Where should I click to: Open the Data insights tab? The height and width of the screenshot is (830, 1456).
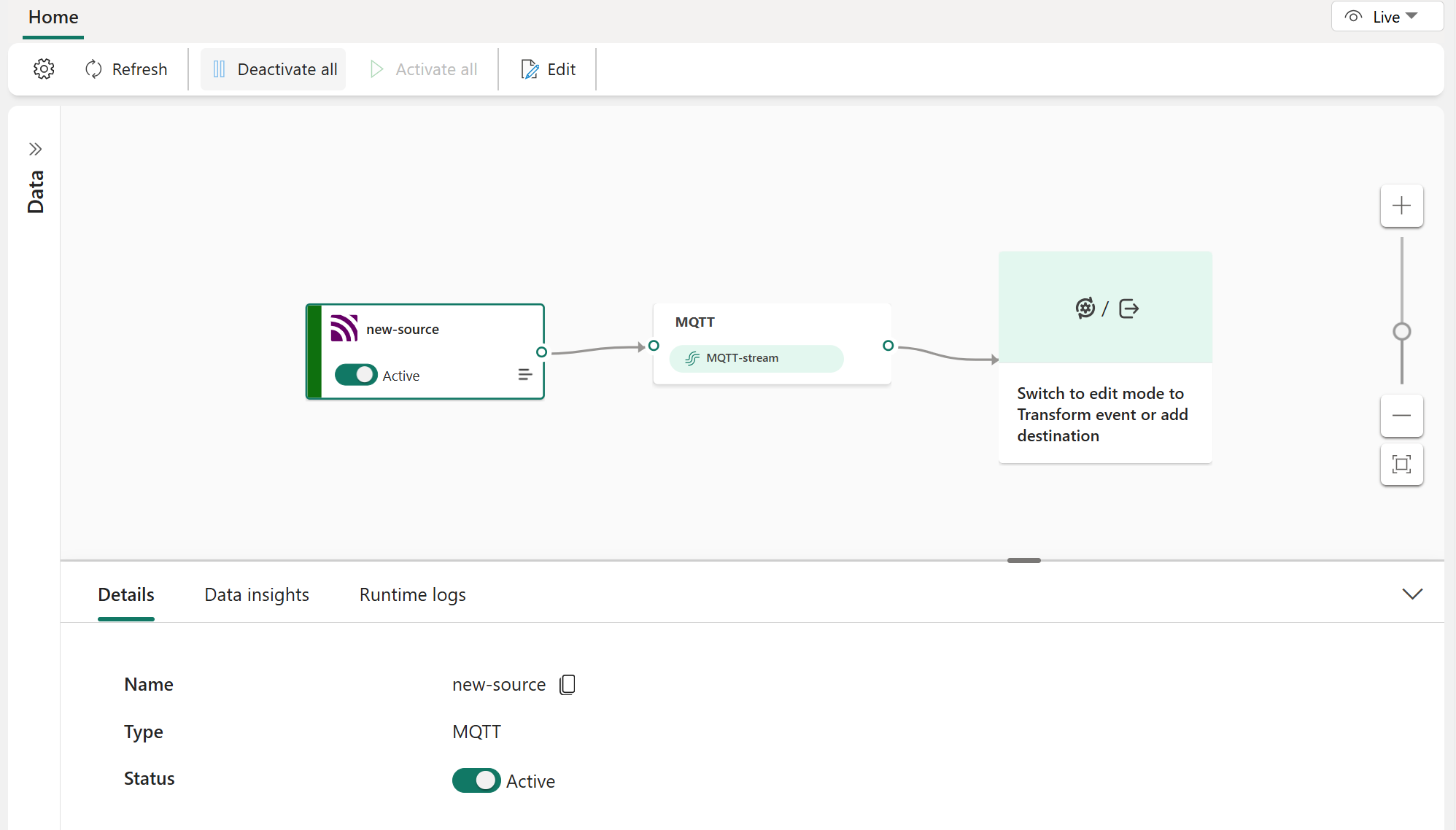[257, 595]
